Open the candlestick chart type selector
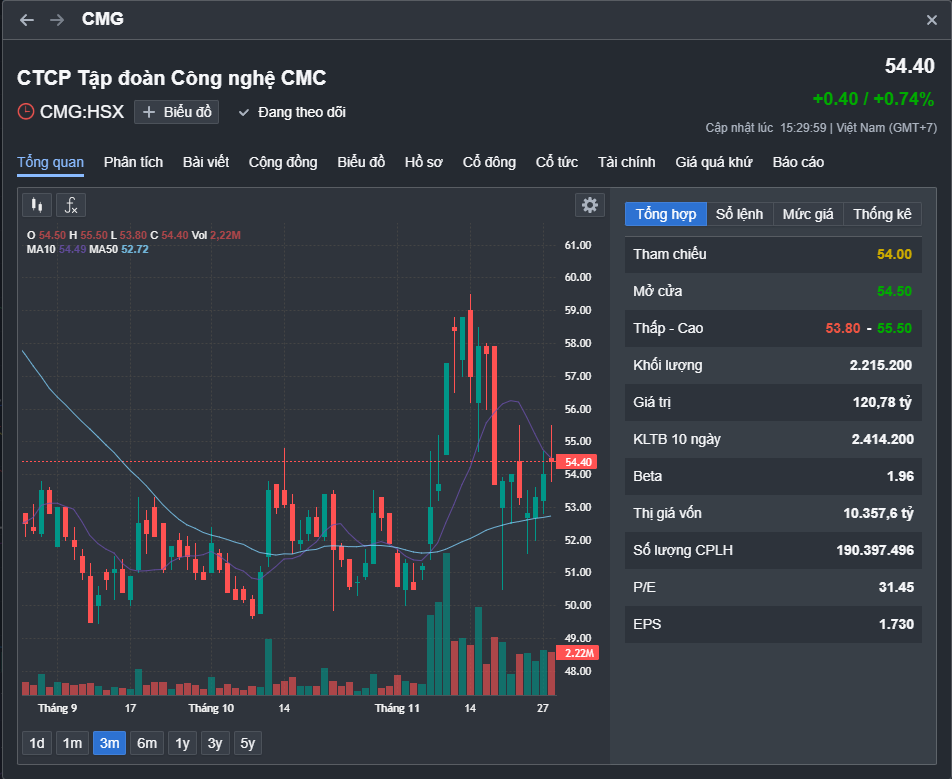The height and width of the screenshot is (779, 952). coord(38,205)
